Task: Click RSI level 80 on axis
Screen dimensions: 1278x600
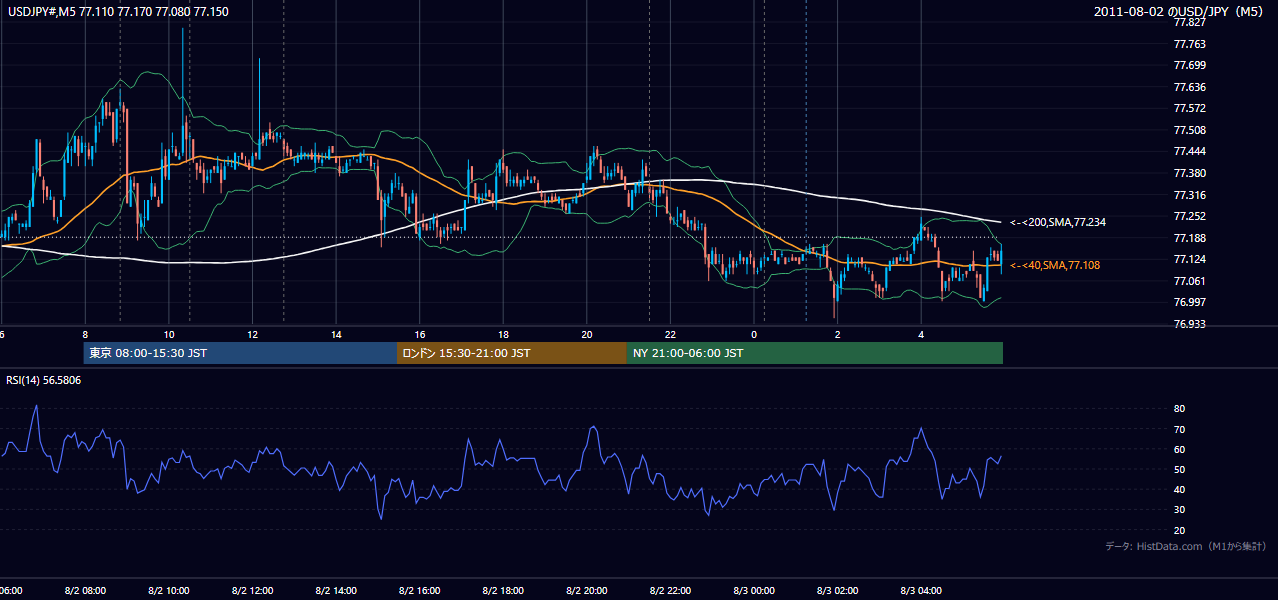Action: 1180,409
